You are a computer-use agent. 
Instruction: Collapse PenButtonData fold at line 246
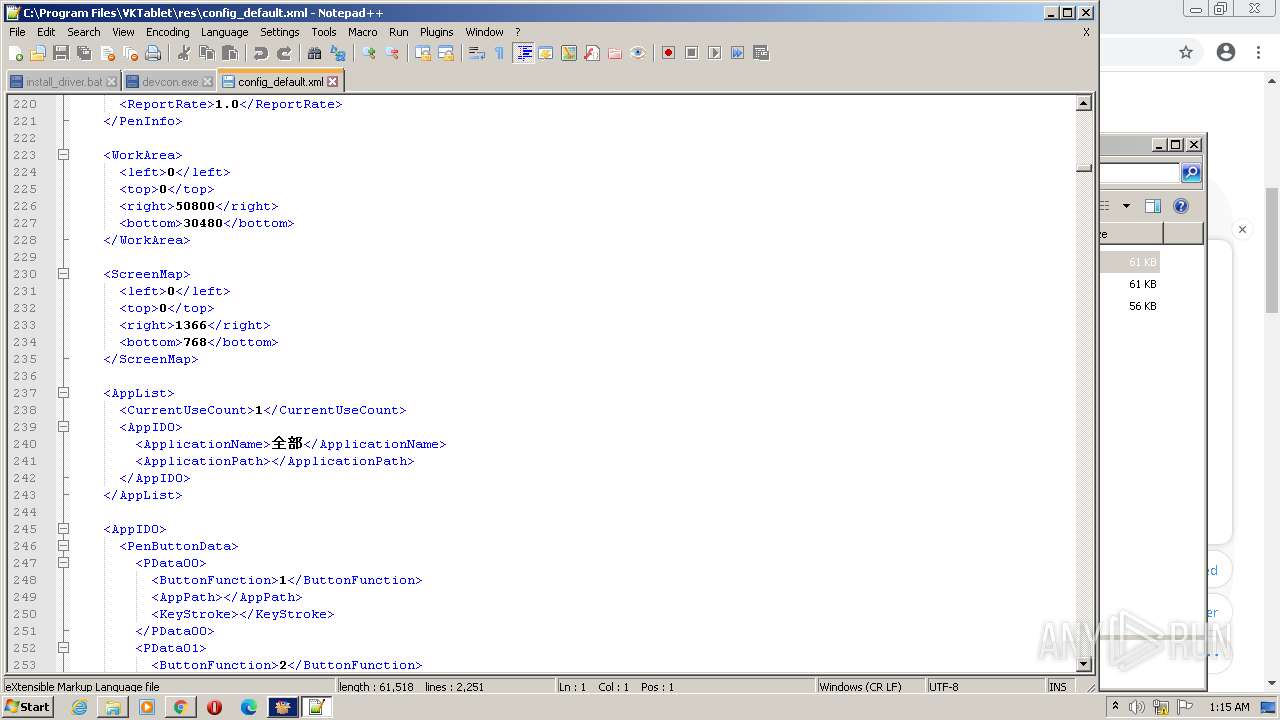(x=63, y=546)
